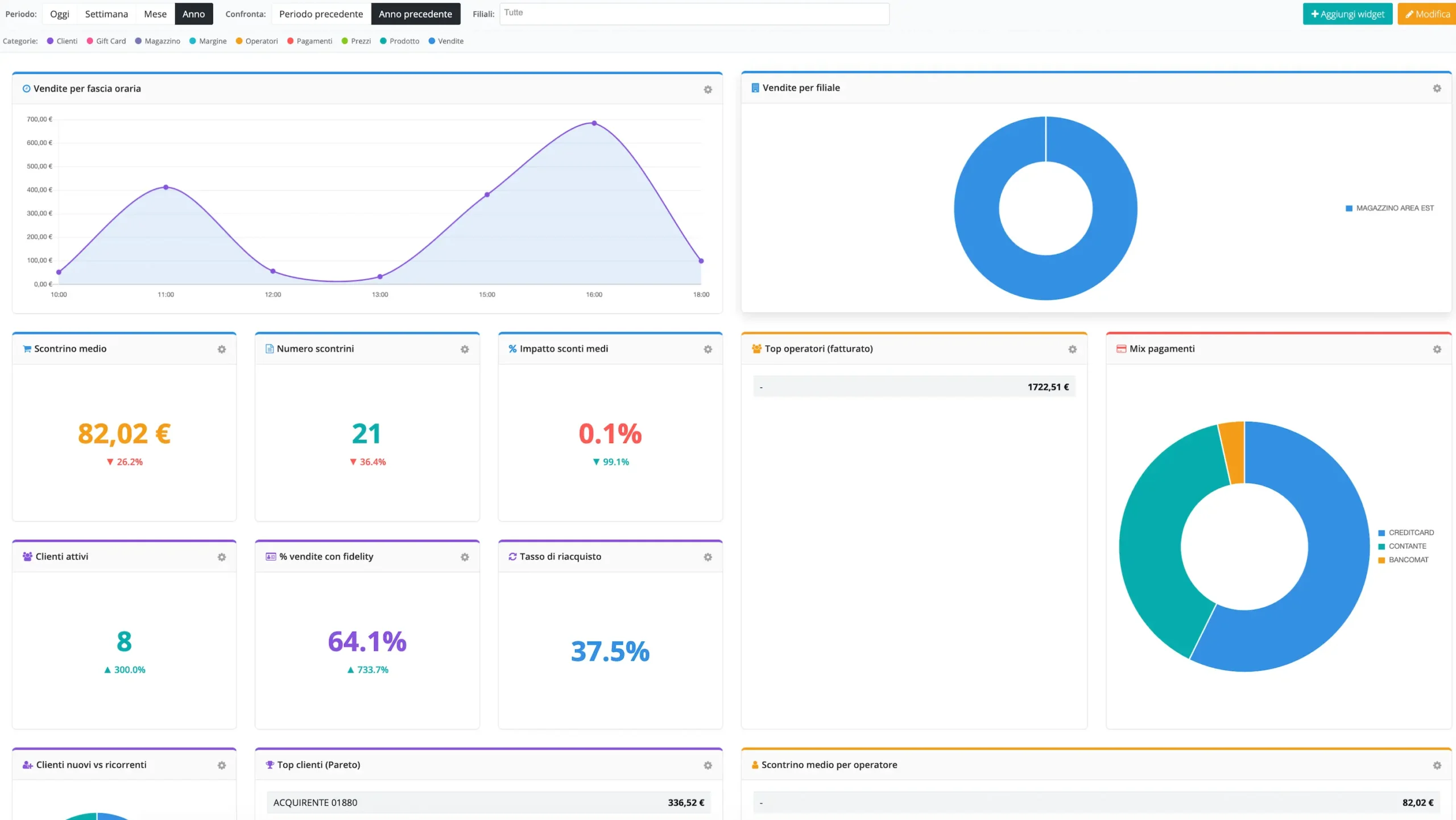Click gear on Clienti attivi widget
This screenshot has width=1456, height=820.
point(222,557)
